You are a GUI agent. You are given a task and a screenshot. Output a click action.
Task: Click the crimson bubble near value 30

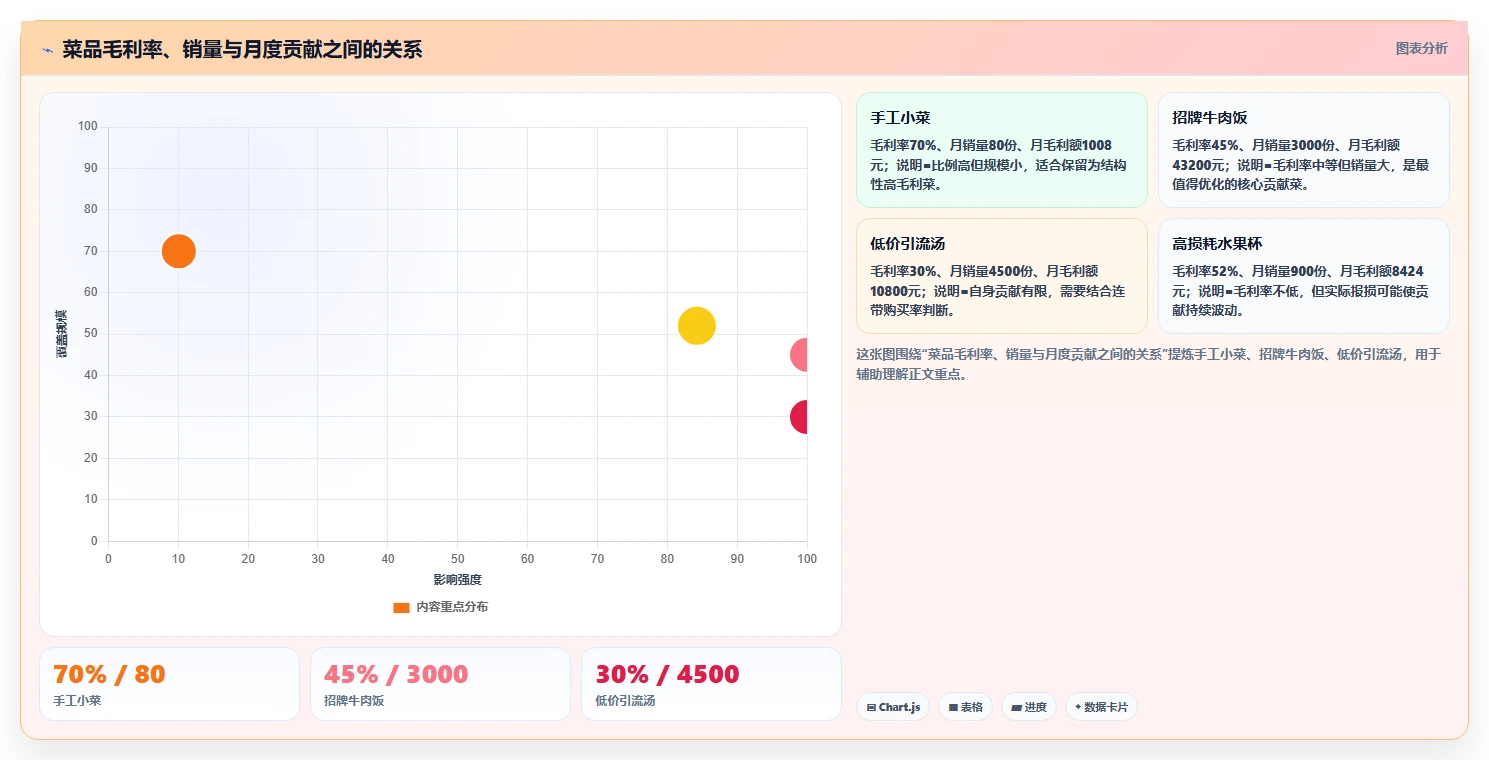799,417
